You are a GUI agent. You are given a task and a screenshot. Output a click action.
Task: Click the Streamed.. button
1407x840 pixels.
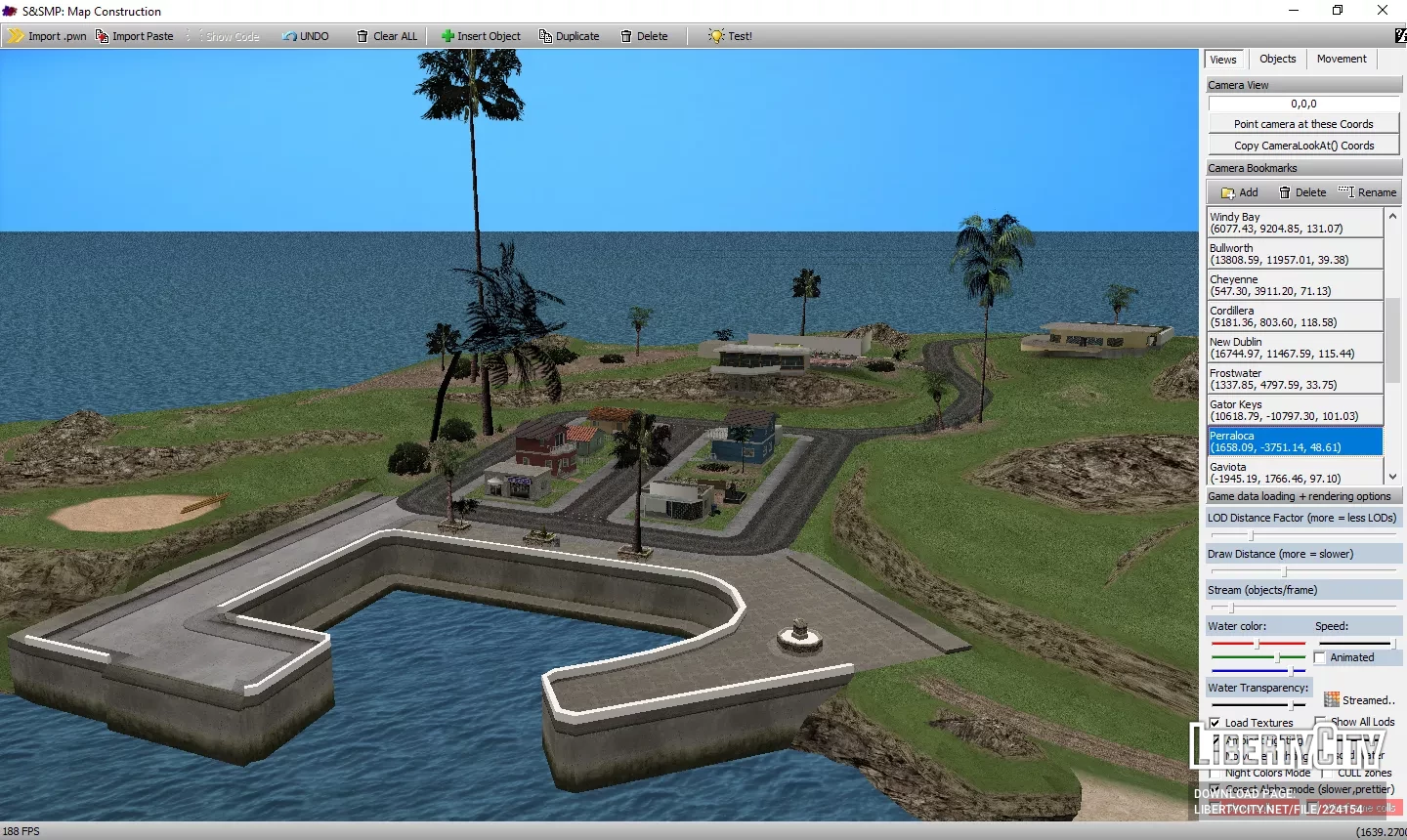(x=1359, y=699)
